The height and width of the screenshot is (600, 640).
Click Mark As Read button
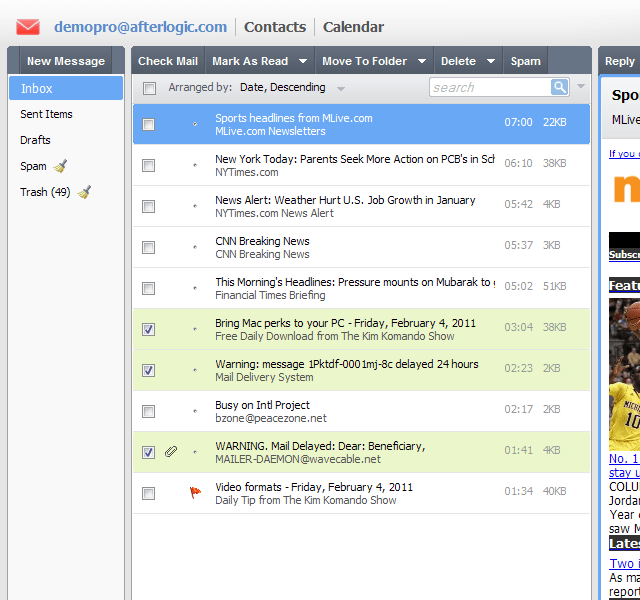click(x=250, y=61)
